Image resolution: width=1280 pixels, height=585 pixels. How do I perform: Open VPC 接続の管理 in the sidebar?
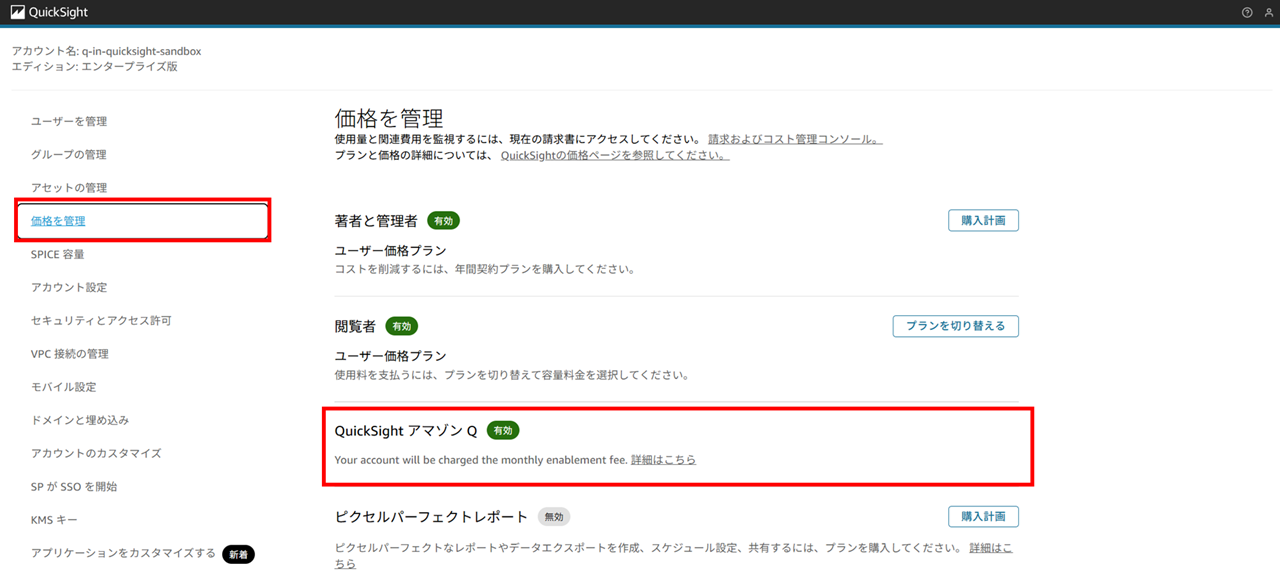tap(70, 353)
